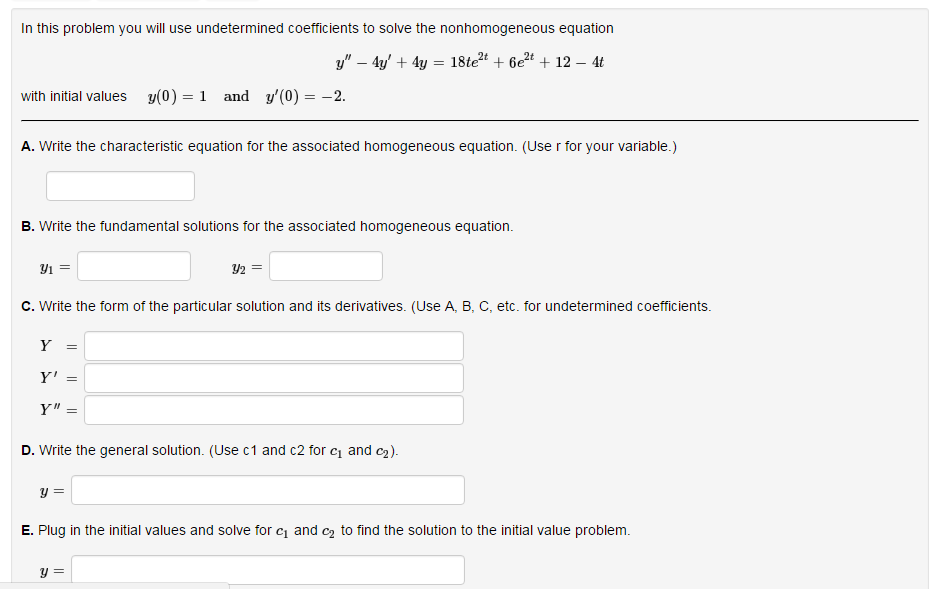Select the y1 fundamental solution input field
933x589 pixels.
click(x=133, y=265)
